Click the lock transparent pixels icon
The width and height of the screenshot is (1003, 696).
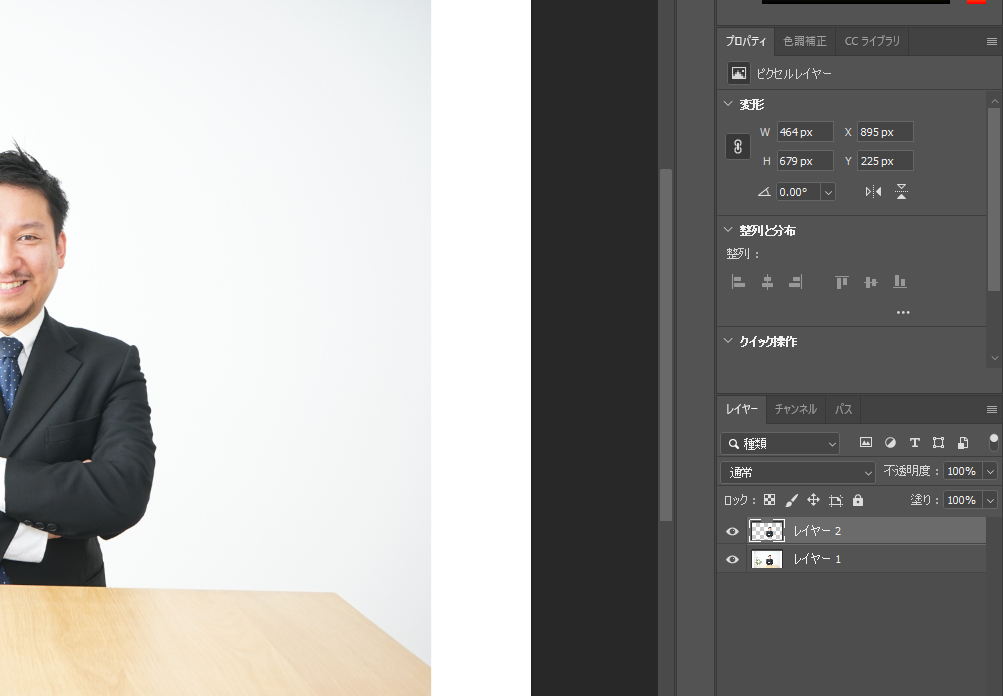pyautogui.click(x=769, y=500)
